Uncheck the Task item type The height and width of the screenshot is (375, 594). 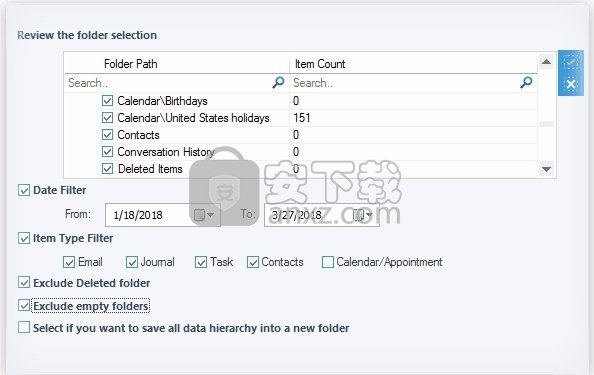point(201,262)
